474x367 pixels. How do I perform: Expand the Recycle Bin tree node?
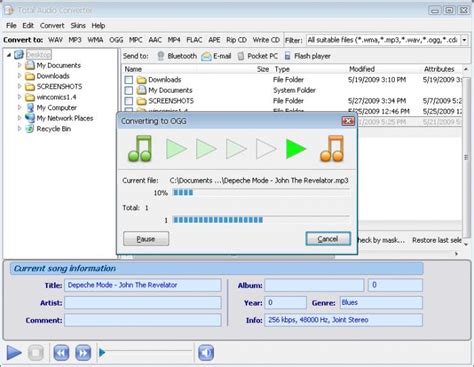coord(19,128)
